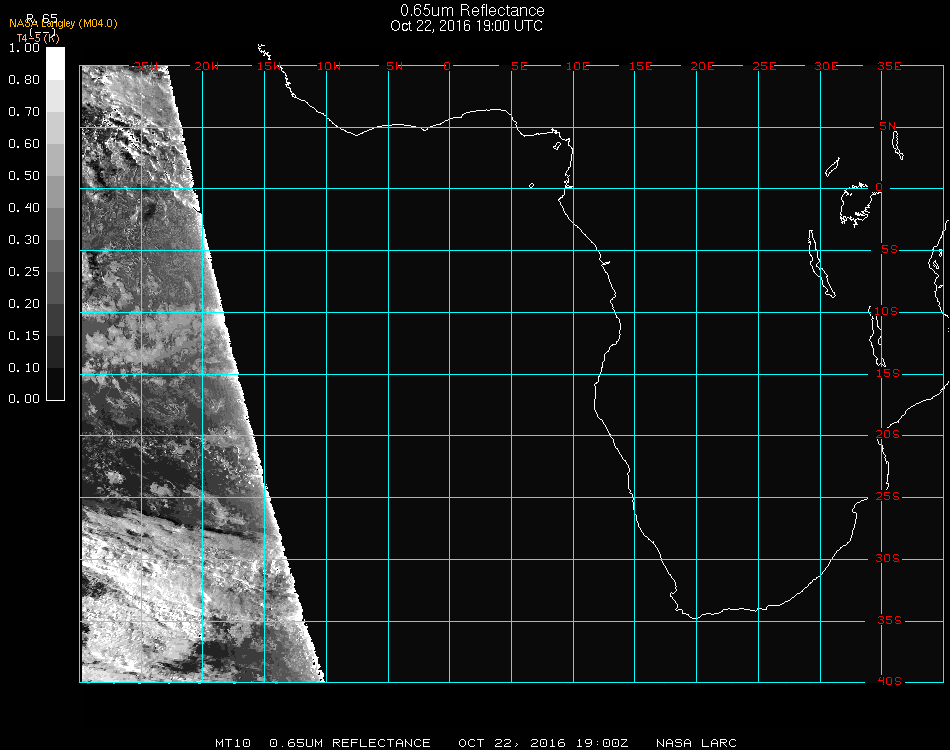This screenshot has width=950, height=750.
Task: Click the "0.65UM REFLECTANCE" footer caption
Action: pyautogui.click(x=350, y=743)
